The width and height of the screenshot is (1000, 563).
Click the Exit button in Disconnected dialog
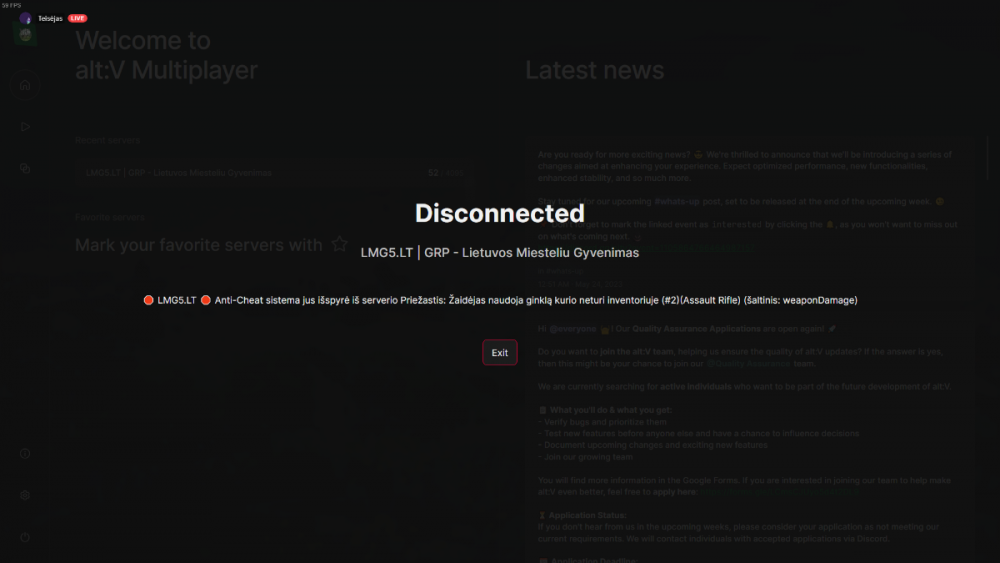(499, 353)
